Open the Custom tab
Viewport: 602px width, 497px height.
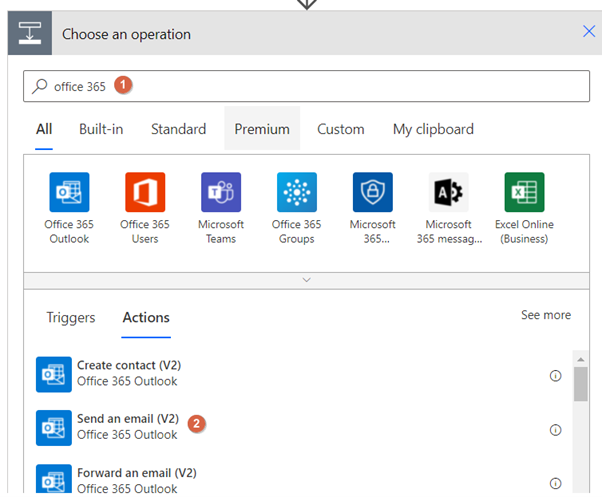click(x=341, y=129)
